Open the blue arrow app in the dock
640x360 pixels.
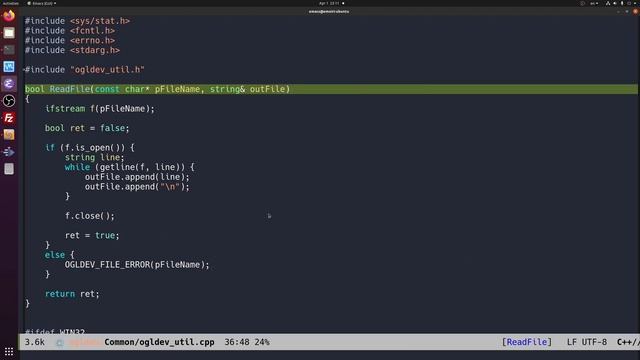point(9,152)
